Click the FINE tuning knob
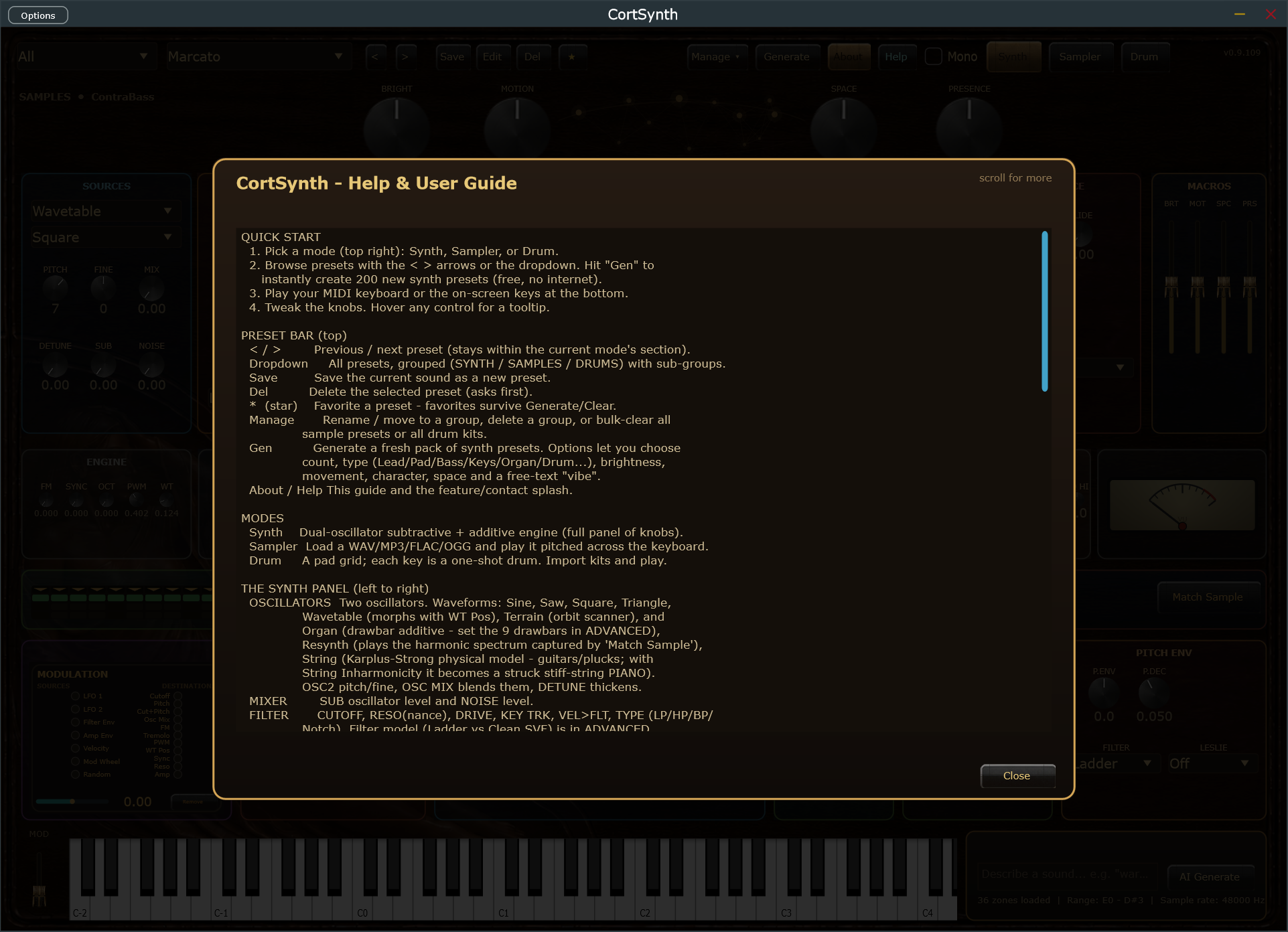This screenshot has width=1288, height=932. coord(103,288)
